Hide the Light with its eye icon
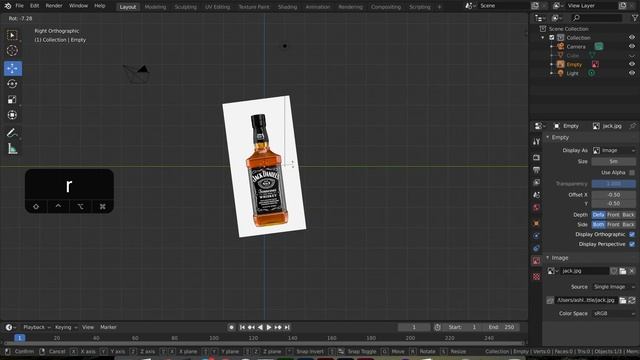 click(x=632, y=73)
